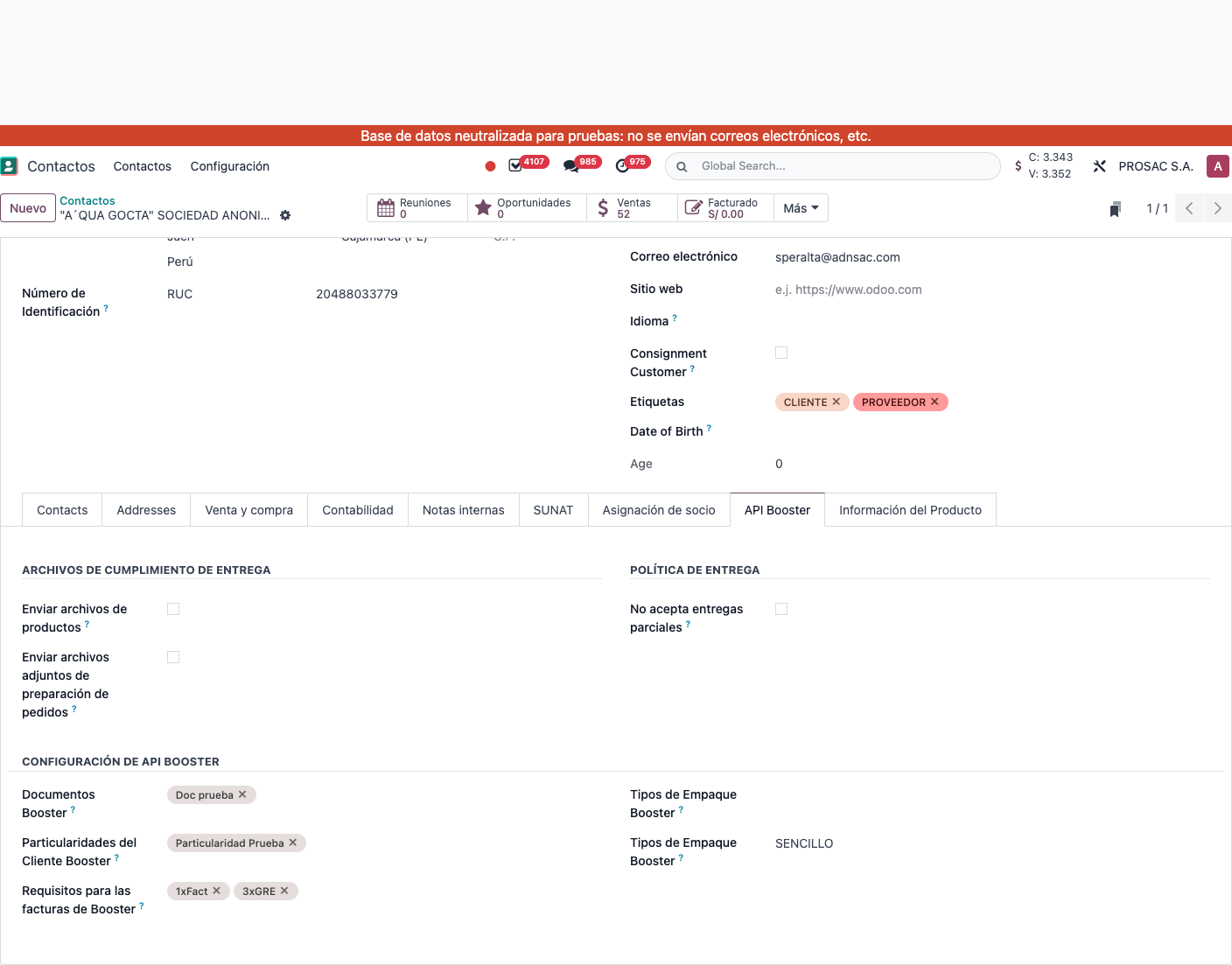Go to next record arrow
Screen dimensions: 1232x965
(x=1217, y=208)
